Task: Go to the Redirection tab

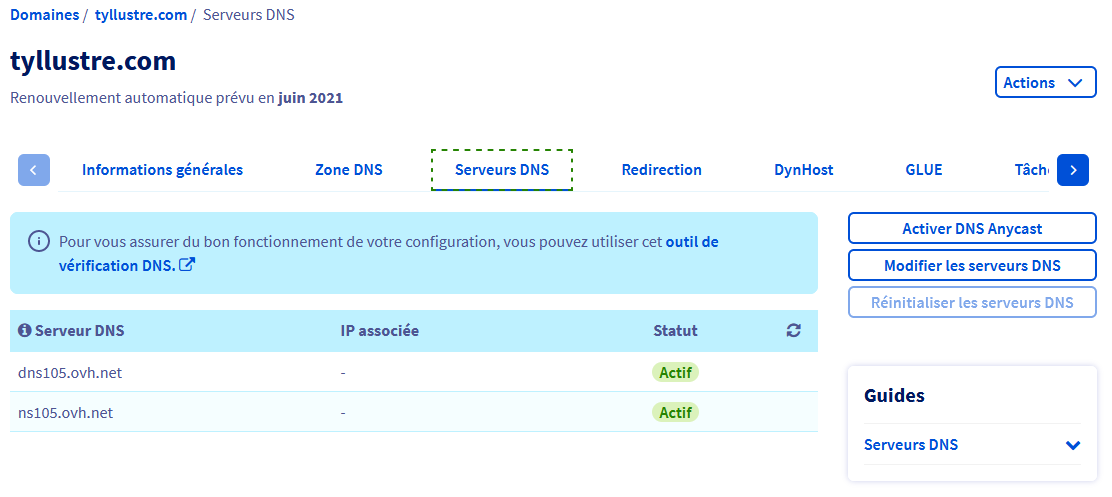Action: [x=661, y=170]
